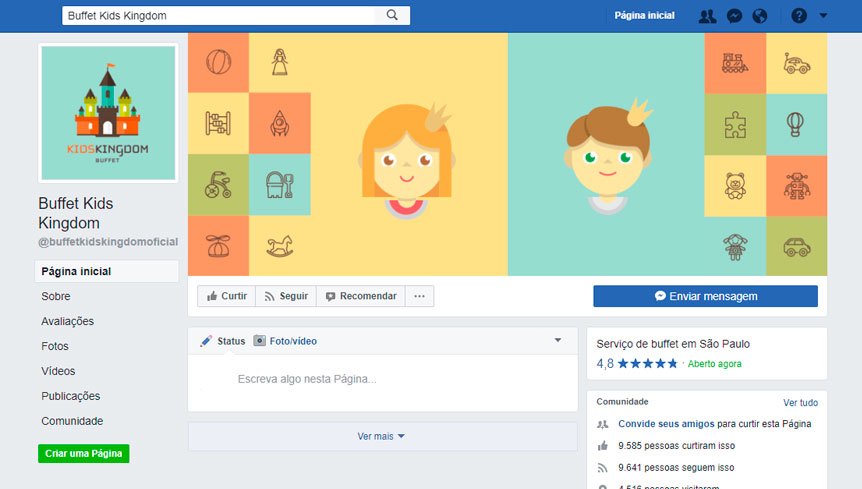This screenshot has width=862, height=489.
Task: Click '9.641 pessoas seguem isso' text
Action: click(676, 468)
